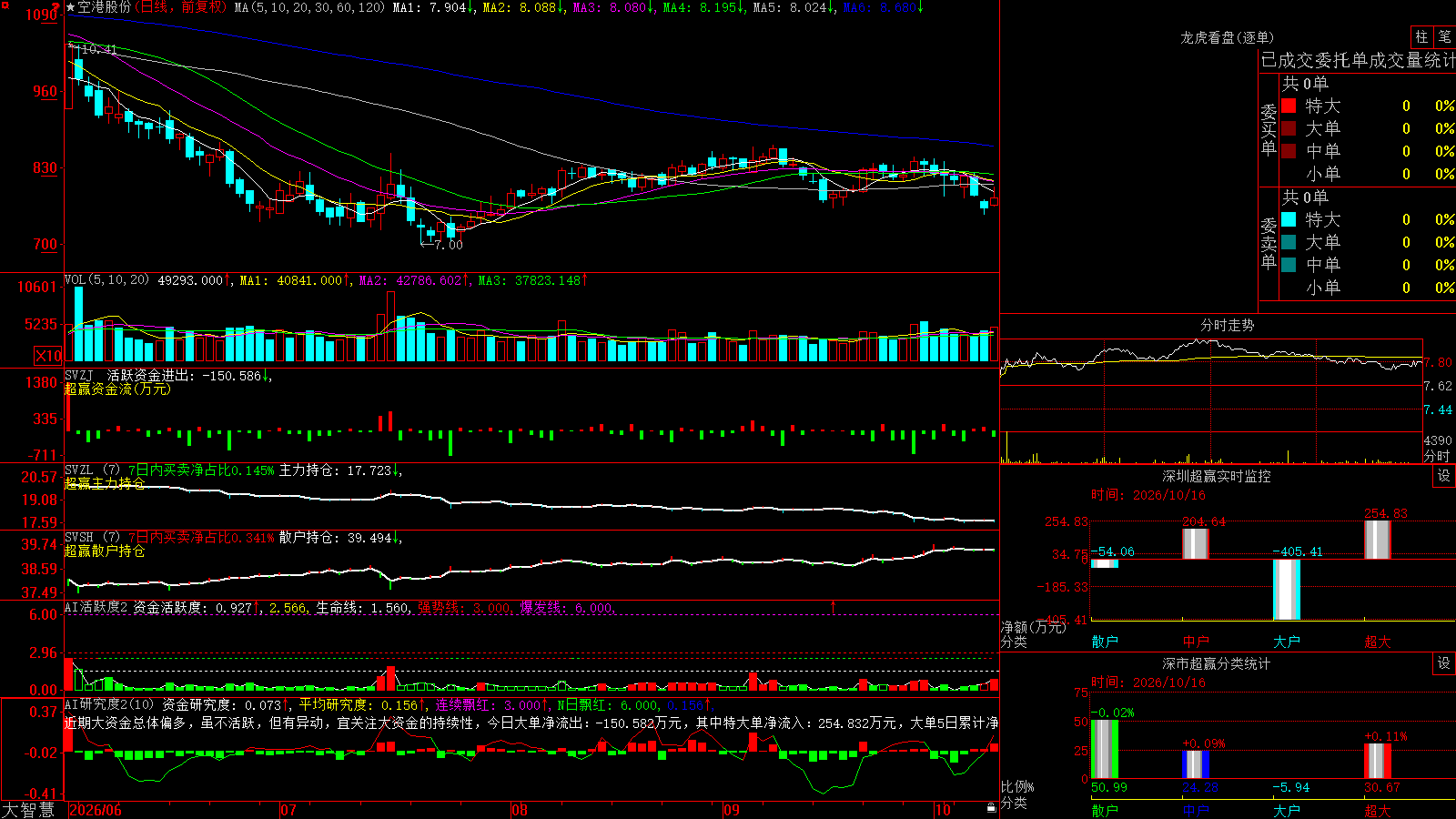This screenshot has width=1456, height=819.
Task: Click the 超赢资金流(万元) label
Action: click(117, 389)
